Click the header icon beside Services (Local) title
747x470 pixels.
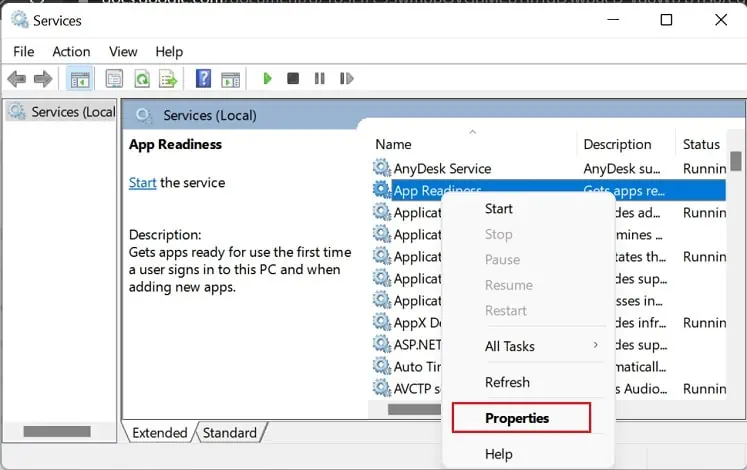pos(143,115)
